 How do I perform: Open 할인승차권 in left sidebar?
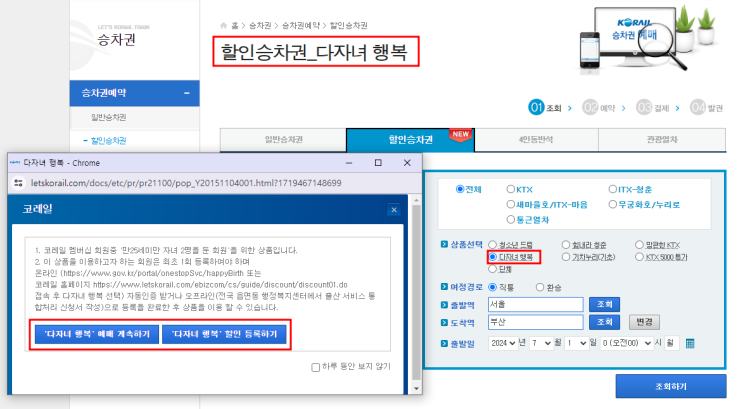109,141
